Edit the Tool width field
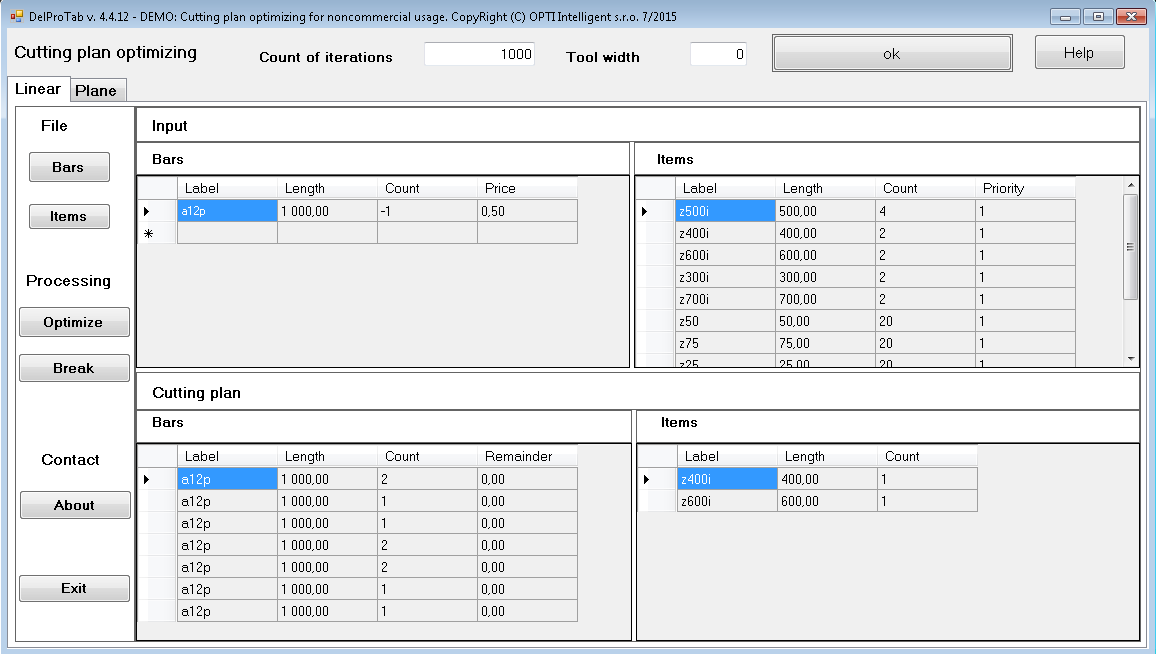The height and width of the screenshot is (654, 1156). (718, 54)
